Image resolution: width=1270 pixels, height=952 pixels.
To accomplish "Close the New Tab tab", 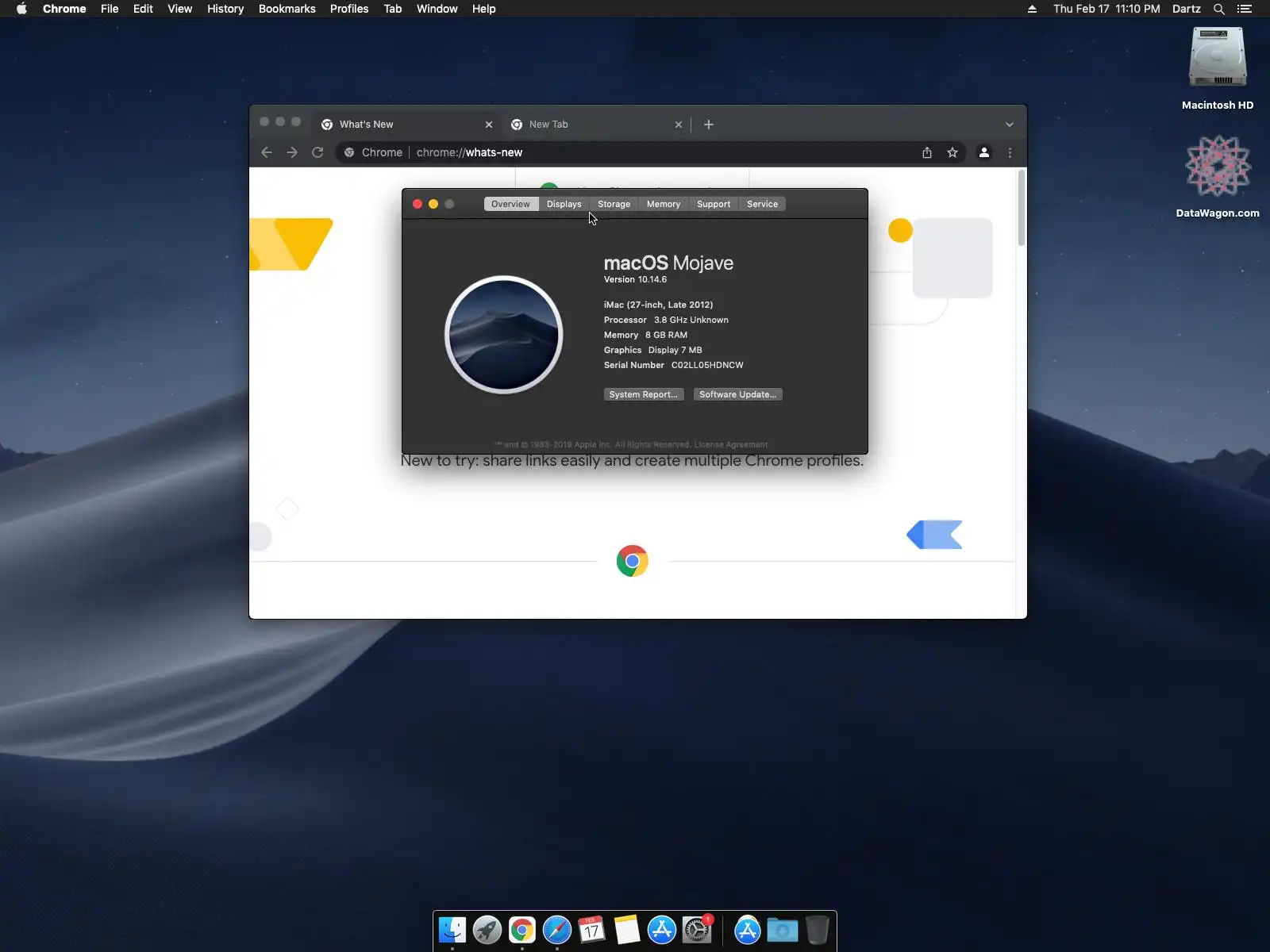I will 679,125.
